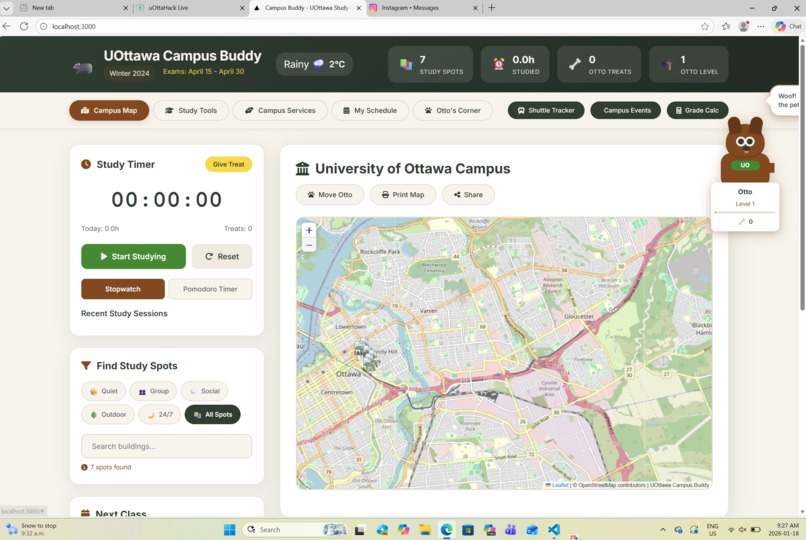Switch to Study Tools tab
The height and width of the screenshot is (540, 806).
click(191, 110)
